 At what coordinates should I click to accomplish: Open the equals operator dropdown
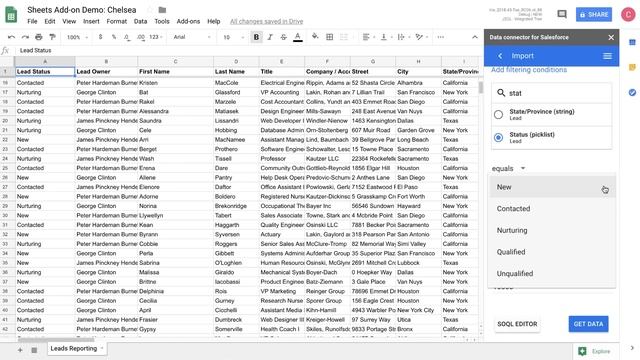coord(508,168)
